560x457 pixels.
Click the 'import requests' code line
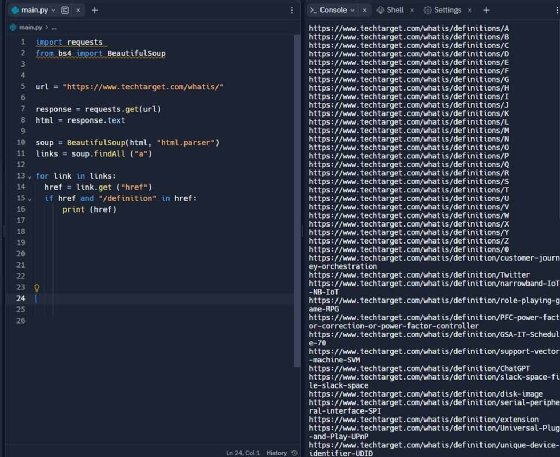[69, 42]
